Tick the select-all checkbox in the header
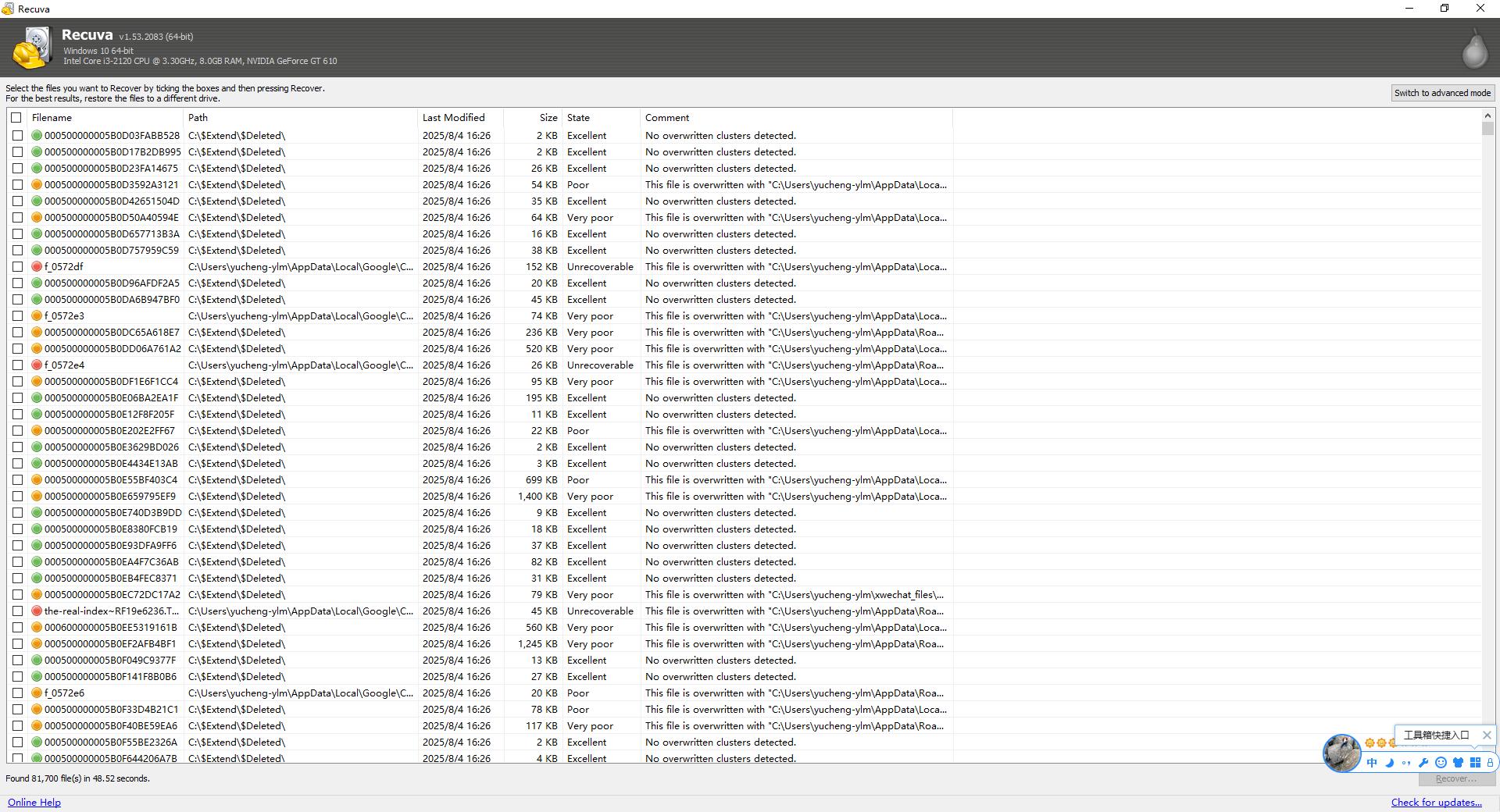This screenshot has width=1500, height=812. coord(16,118)
